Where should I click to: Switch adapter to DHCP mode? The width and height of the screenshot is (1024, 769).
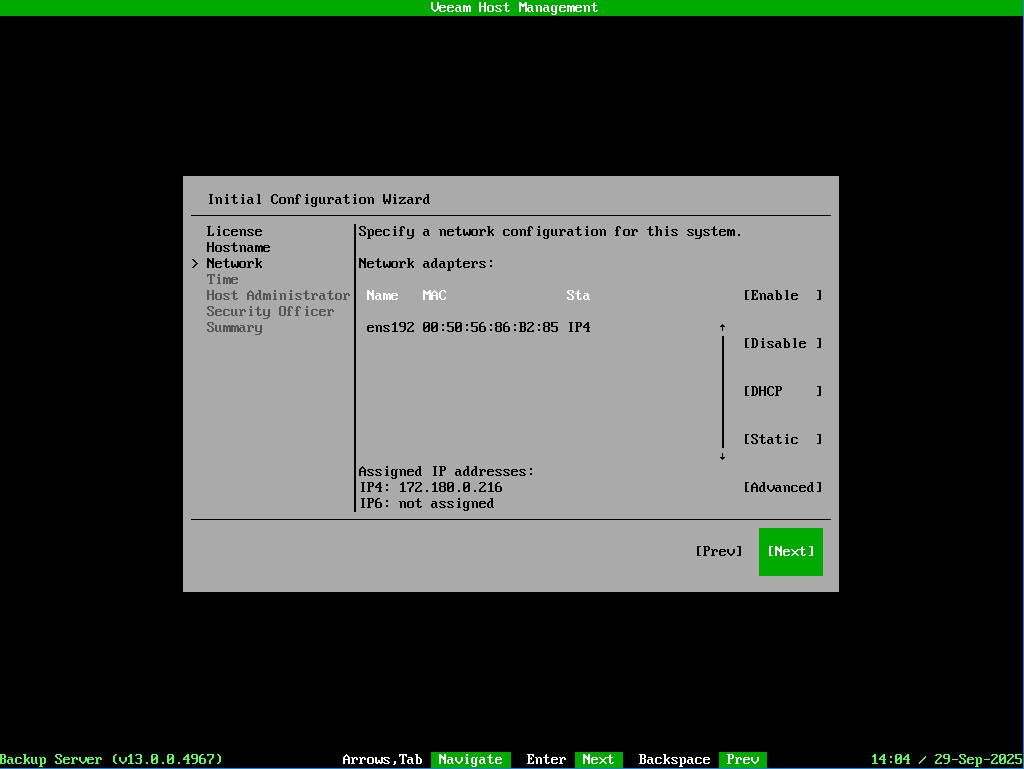pos(782,392)
